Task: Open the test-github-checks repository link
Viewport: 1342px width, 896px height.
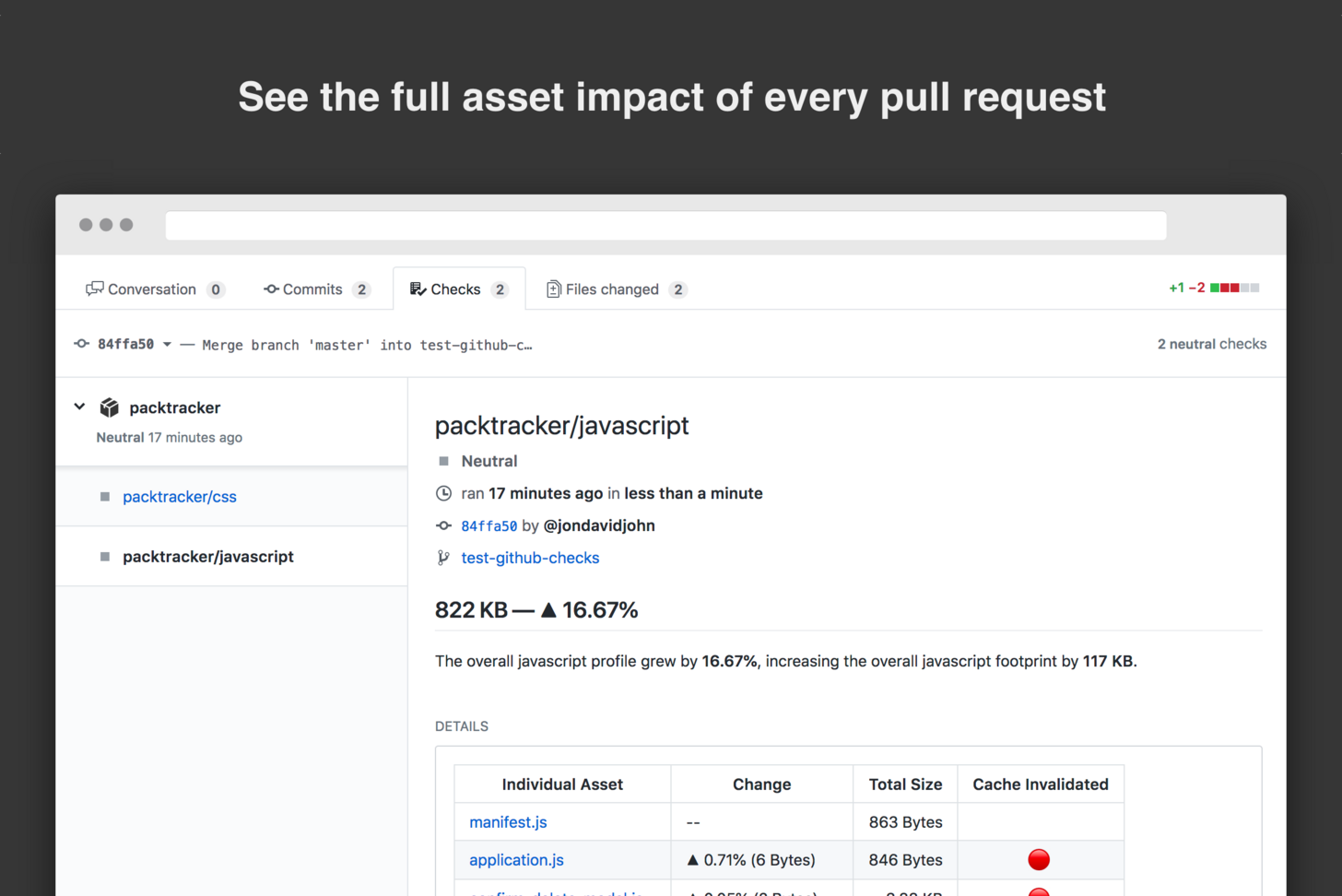Action: point(529,558)
